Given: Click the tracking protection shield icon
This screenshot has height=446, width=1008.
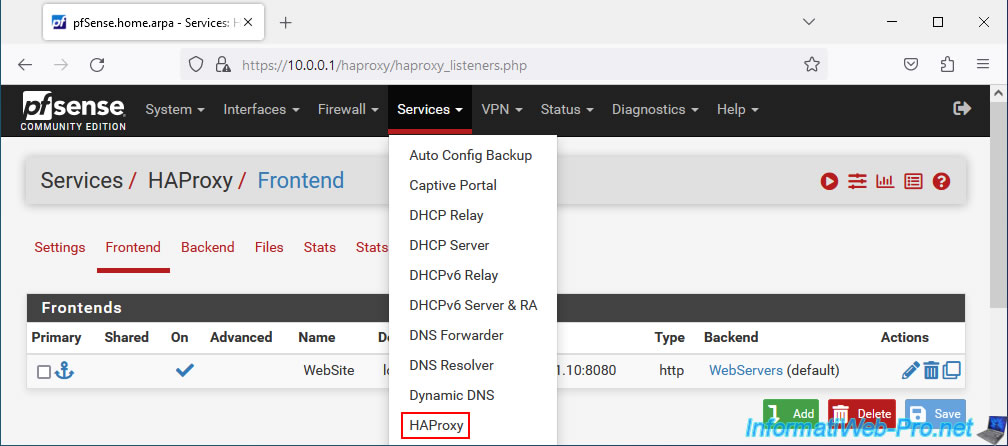Looking at the screenshot, I should click(x=196, y=64).
